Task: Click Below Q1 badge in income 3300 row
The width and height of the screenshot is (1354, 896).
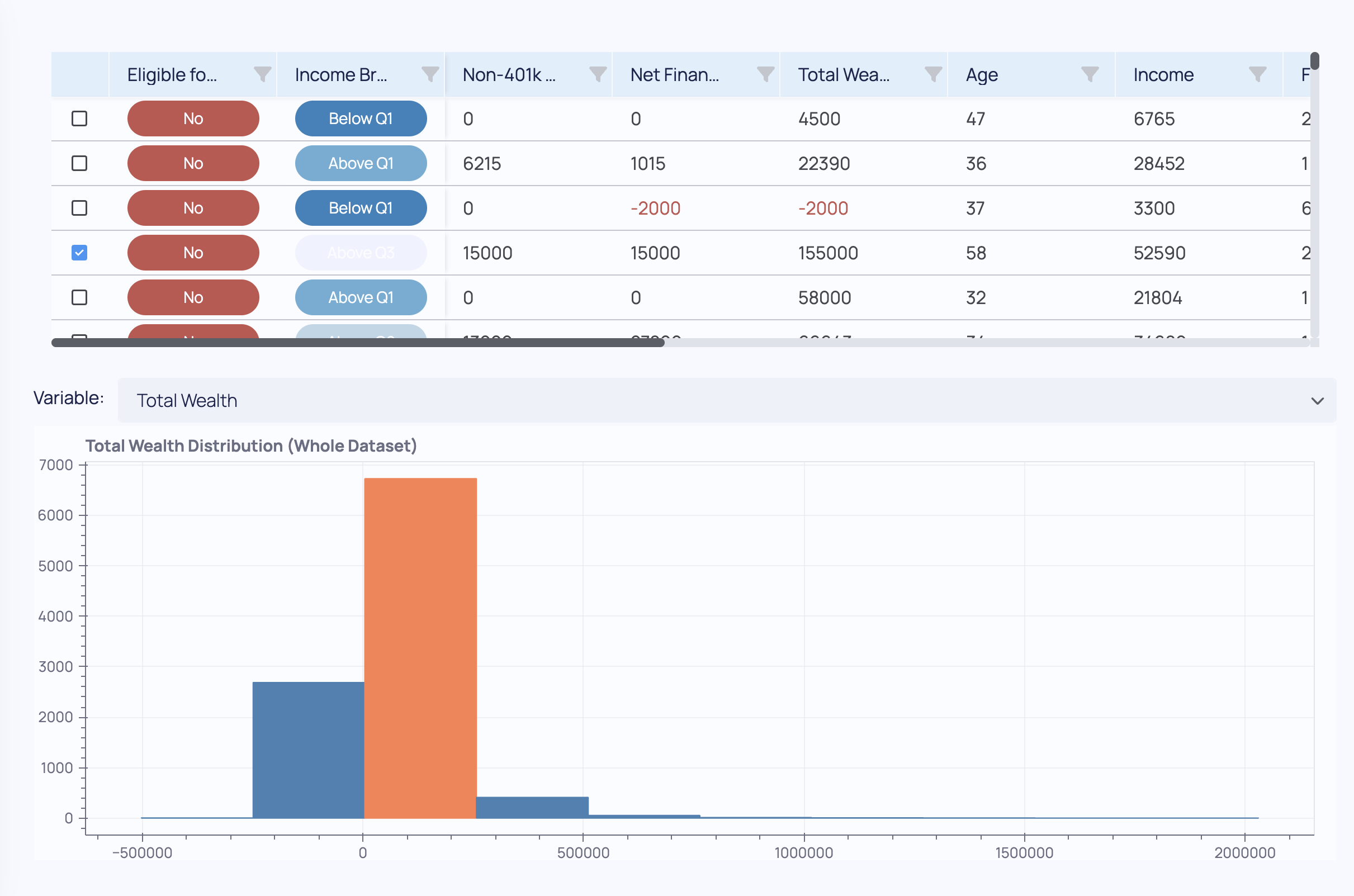Action: click(x=361, y=208)
